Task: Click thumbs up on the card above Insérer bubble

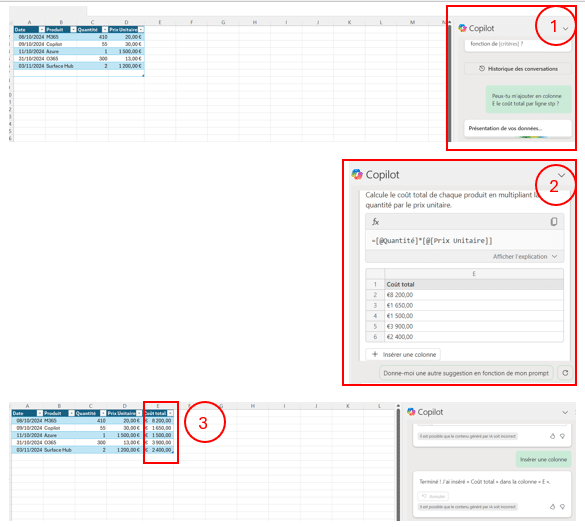Action: click(553, 436)
